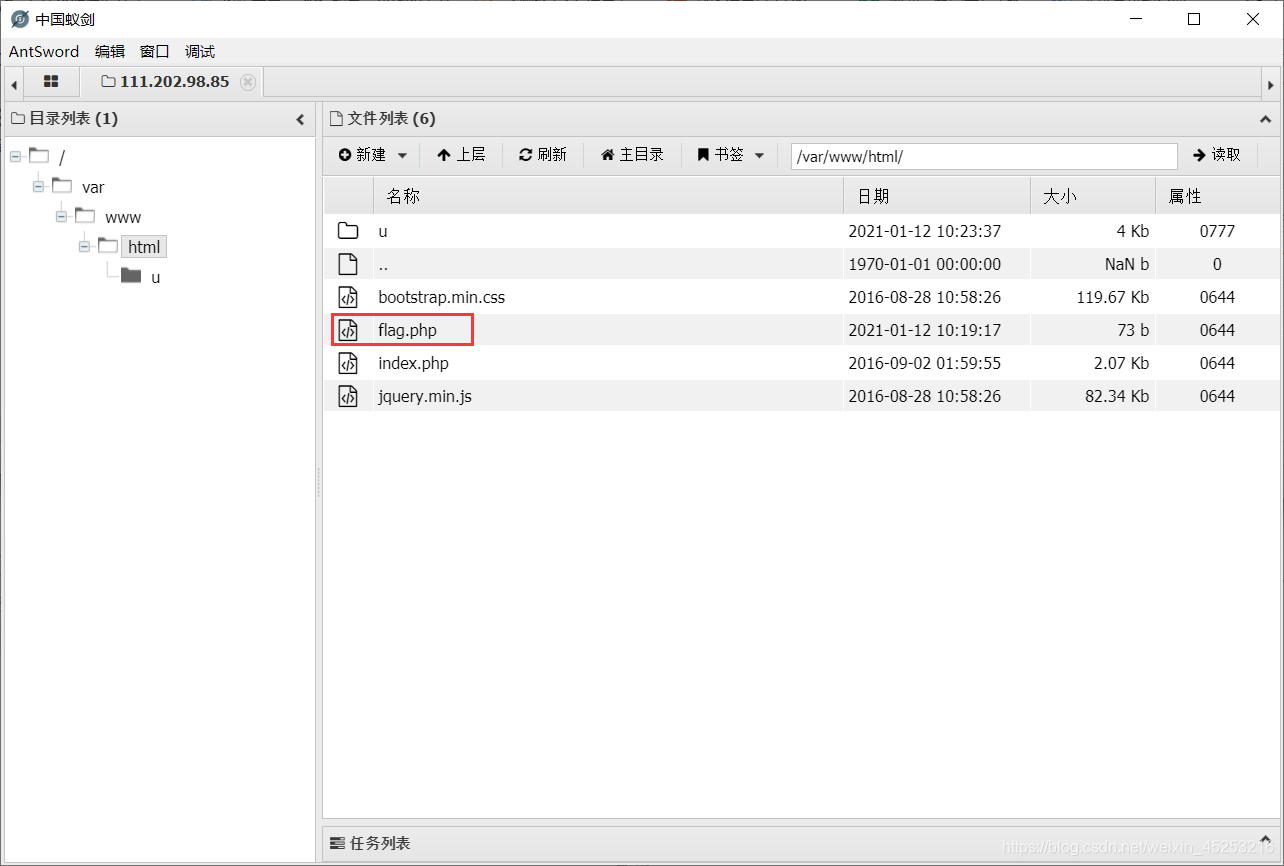
Task: Sort by the 大小 column header
Action: point(1093,197)
